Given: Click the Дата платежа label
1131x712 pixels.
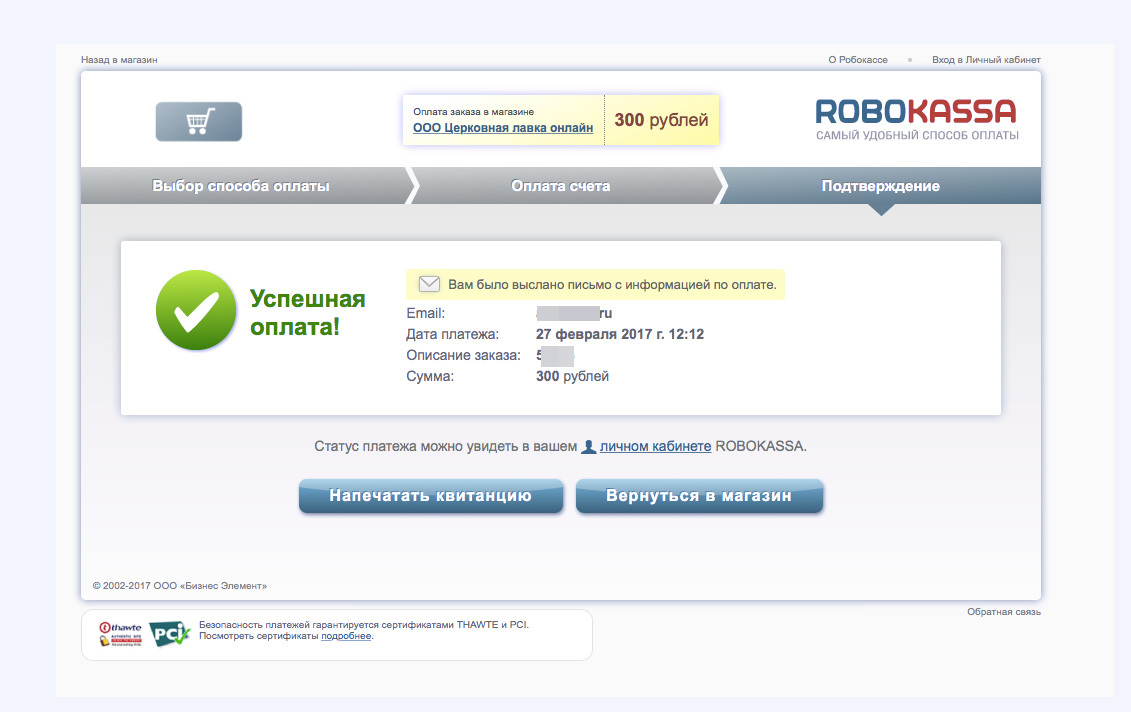Looking at the screenshot, I should pos(452,334).
